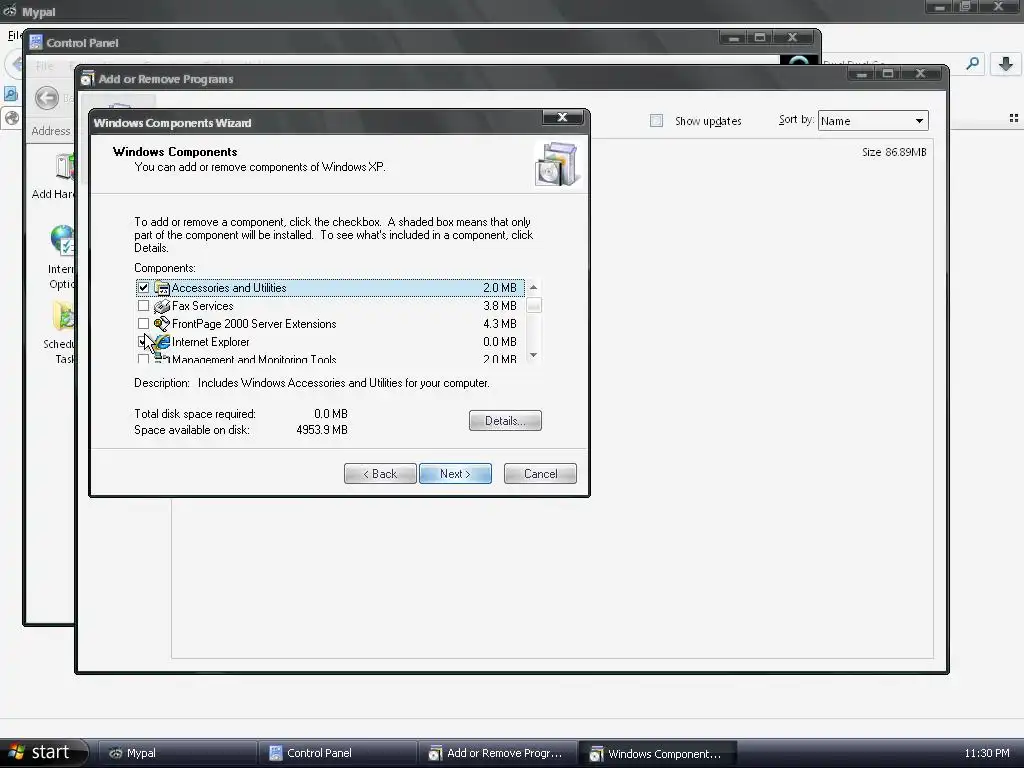Click the 3.8 MB size value

pyautogui.click(x=500, y=306)
